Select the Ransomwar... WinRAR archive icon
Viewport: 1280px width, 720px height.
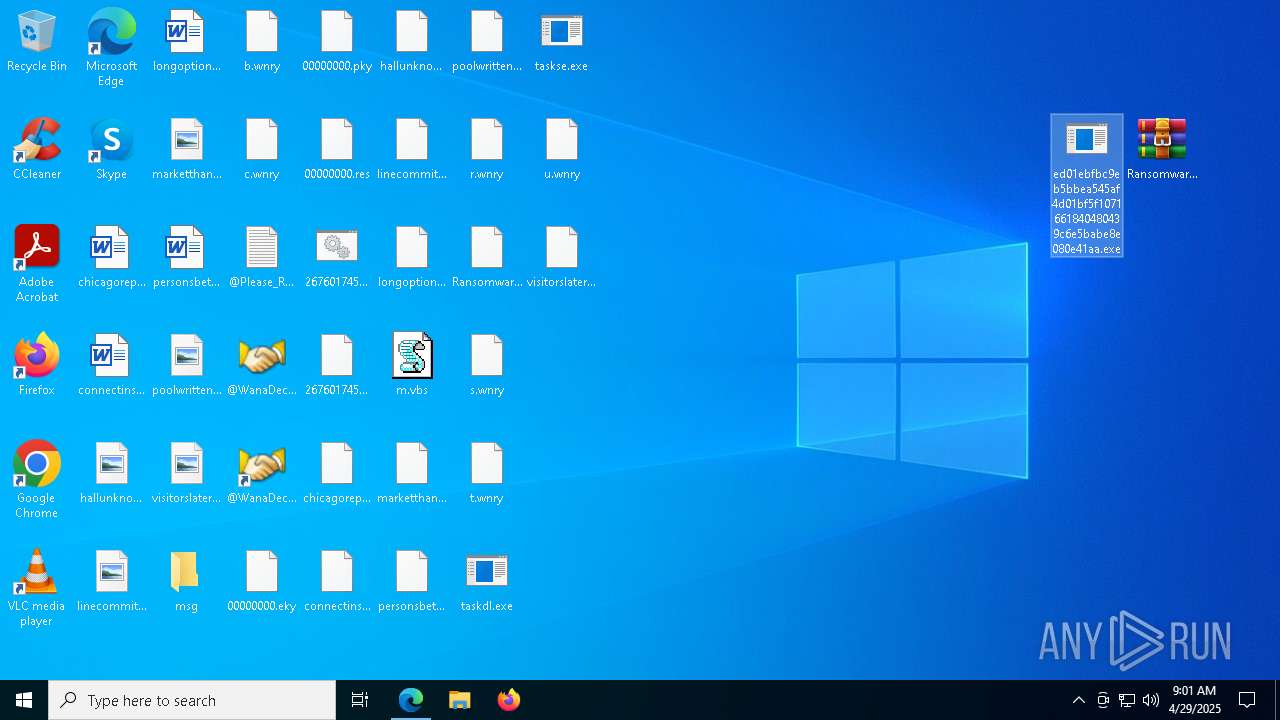(1162, 150)
